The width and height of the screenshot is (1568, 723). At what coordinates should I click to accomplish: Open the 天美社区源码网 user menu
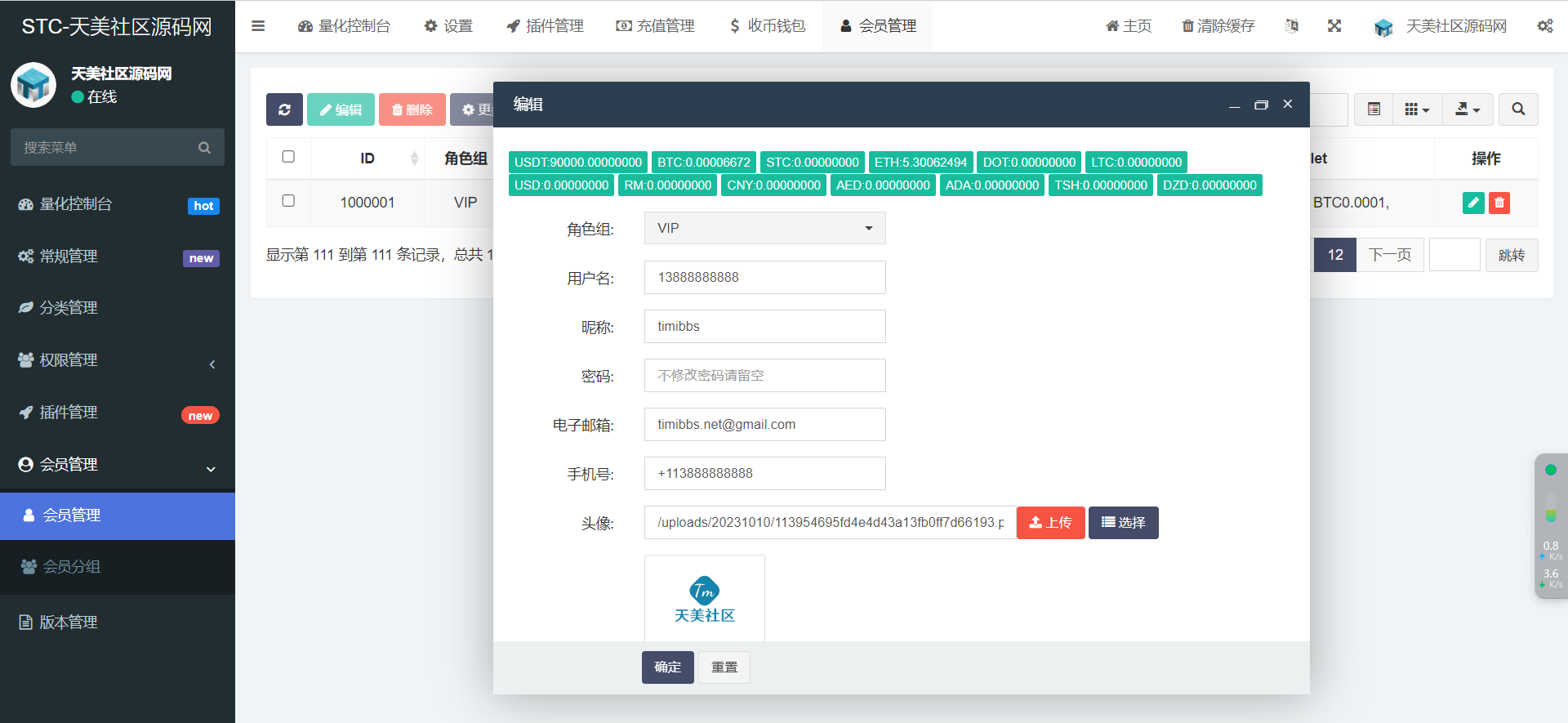1441,26
